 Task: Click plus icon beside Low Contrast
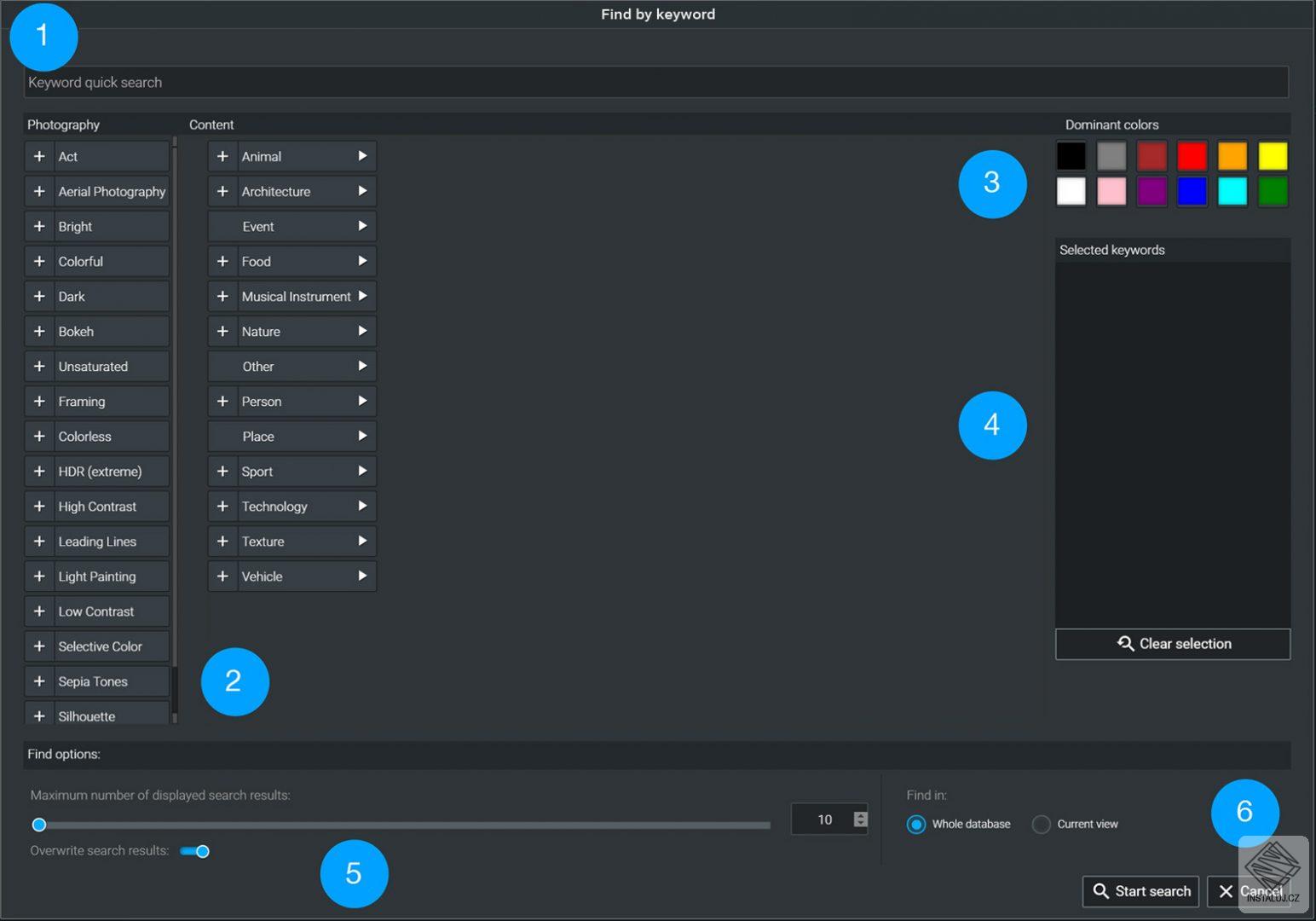[39, 611]
